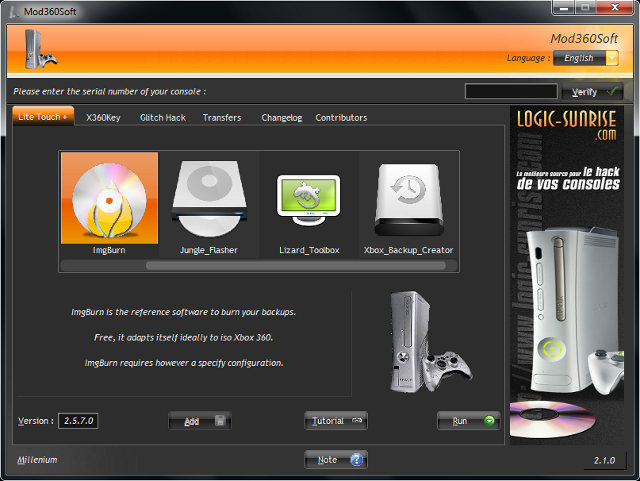Click the Run button
The height and width of the screenshot is (481, 640).
(469, 421)
